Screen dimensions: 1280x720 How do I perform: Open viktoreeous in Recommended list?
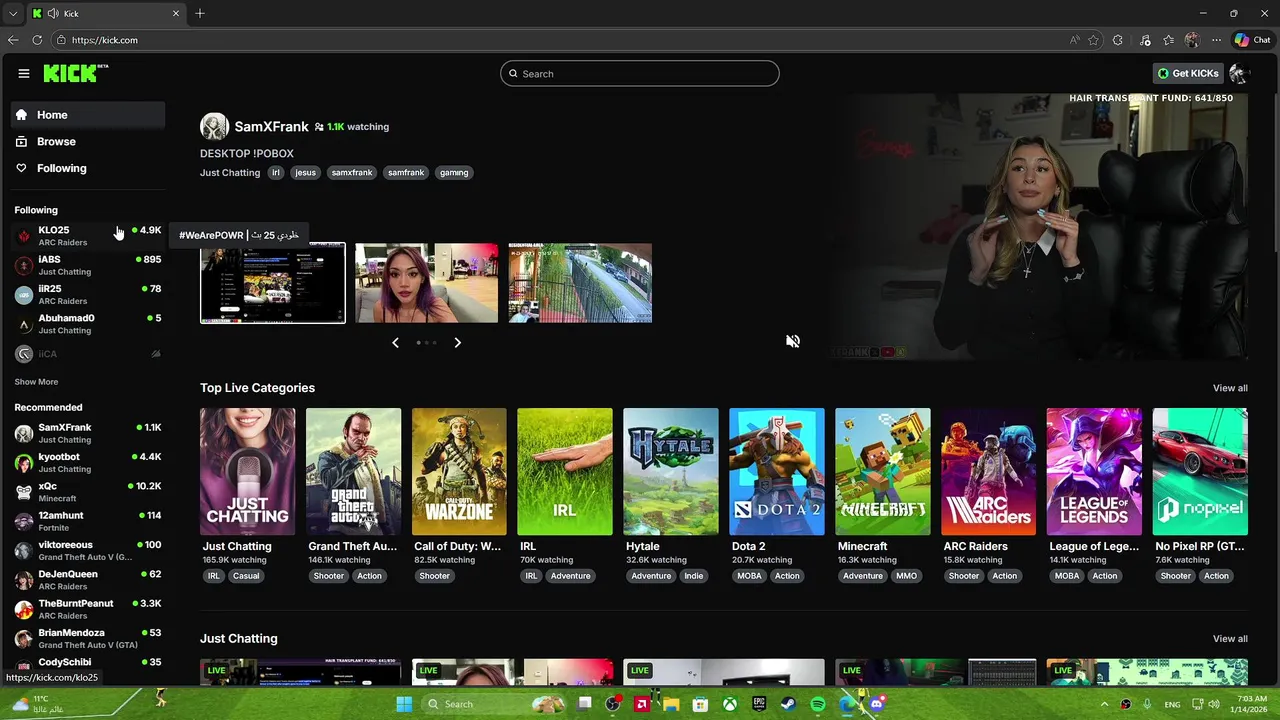pyautogui.click(x=88, y=550)
